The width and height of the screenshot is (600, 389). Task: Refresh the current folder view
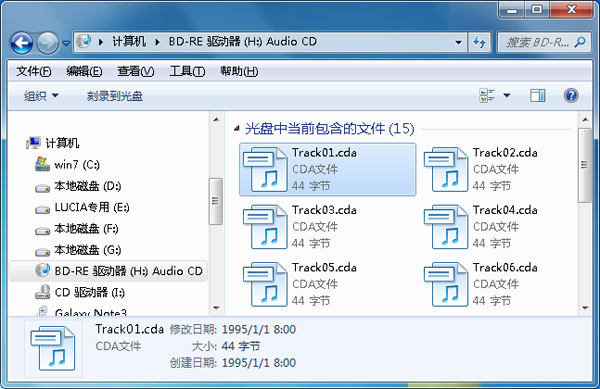479,42
